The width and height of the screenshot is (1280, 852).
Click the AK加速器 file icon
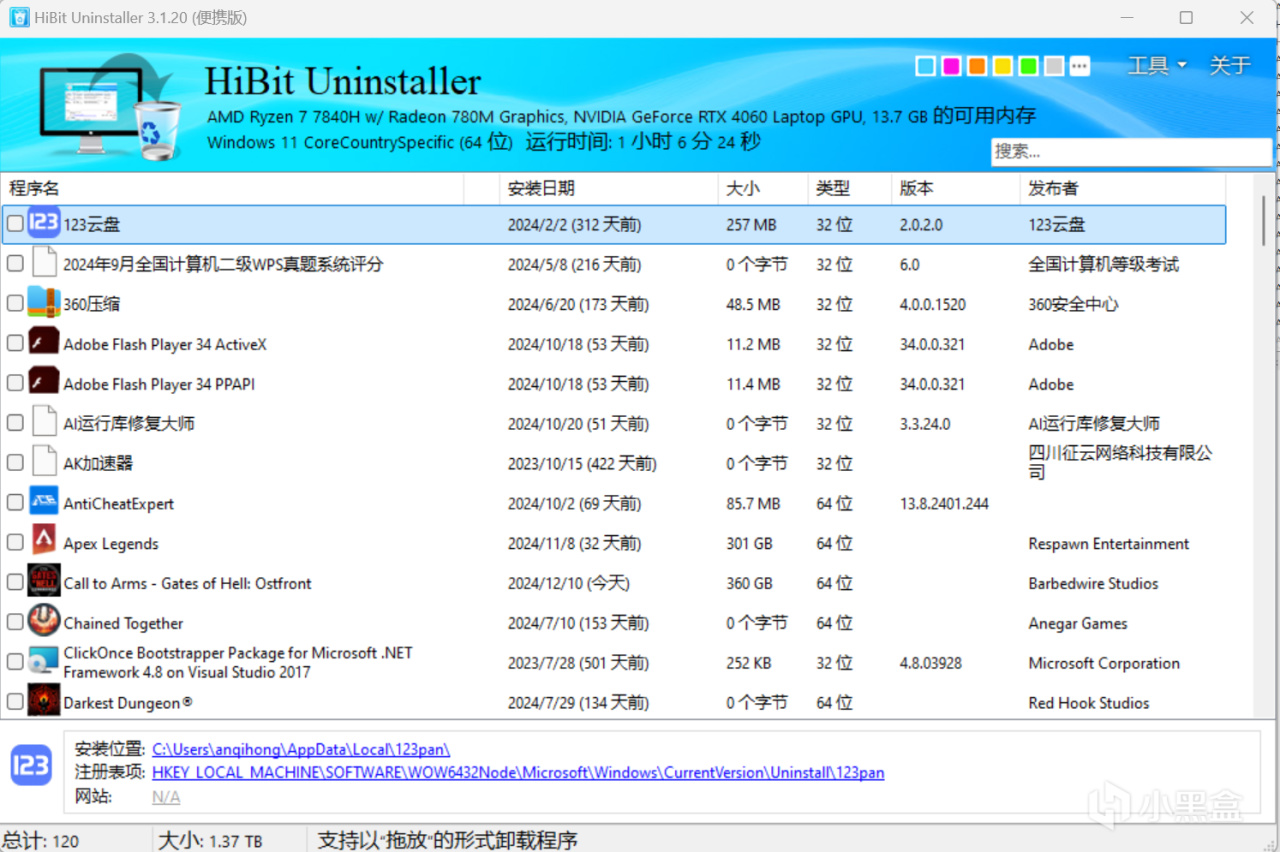tap(44, 463)
